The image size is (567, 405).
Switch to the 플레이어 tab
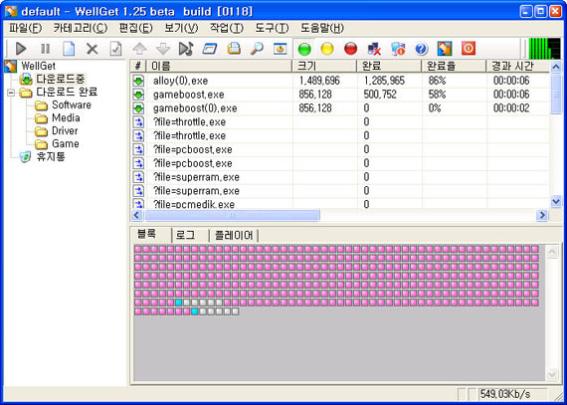pyautogui.click(x=234, y=235)
